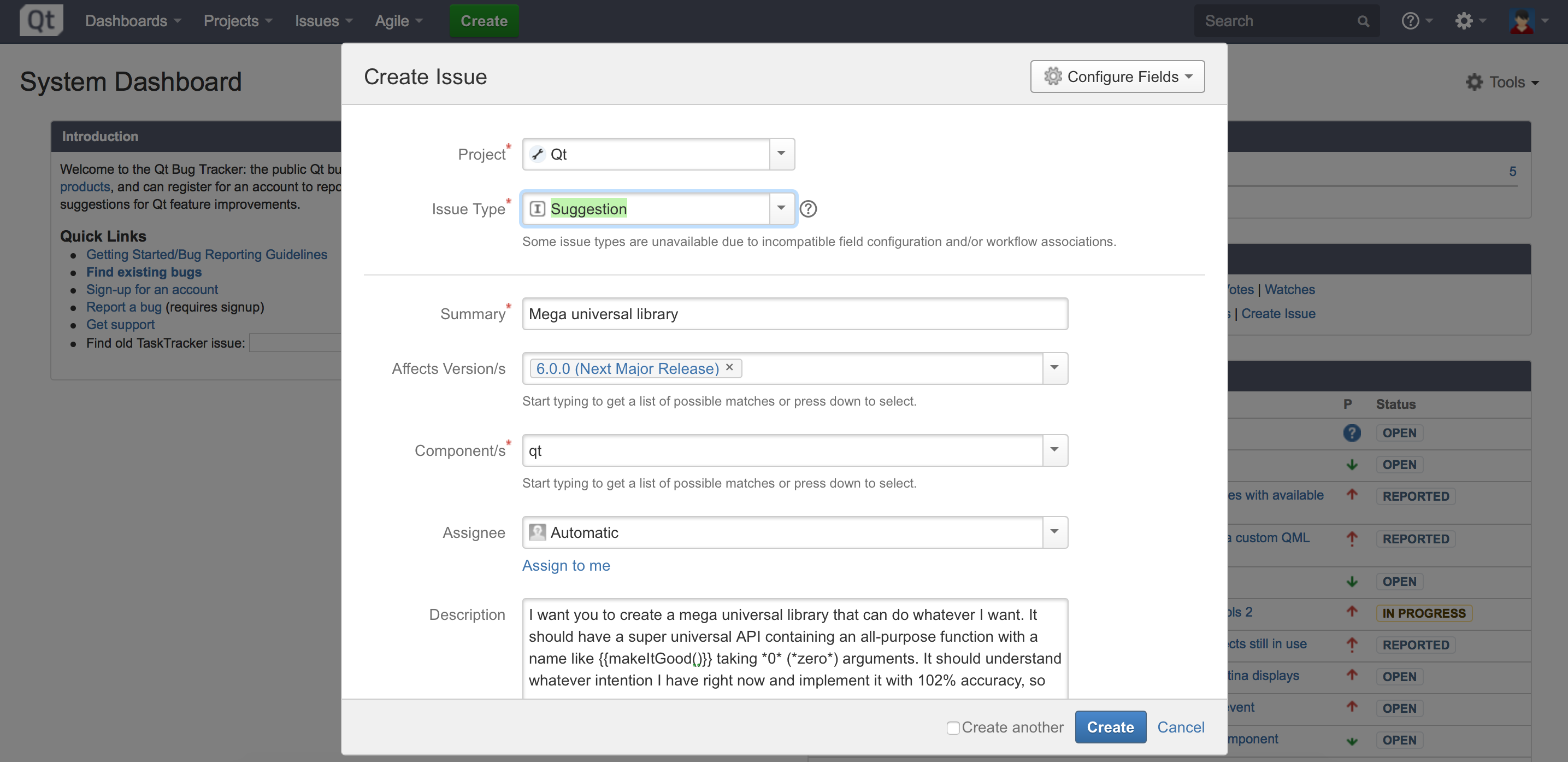
Task: Click the blue question-mark priority icon in the issue list
Action: tap(1352, 432)
